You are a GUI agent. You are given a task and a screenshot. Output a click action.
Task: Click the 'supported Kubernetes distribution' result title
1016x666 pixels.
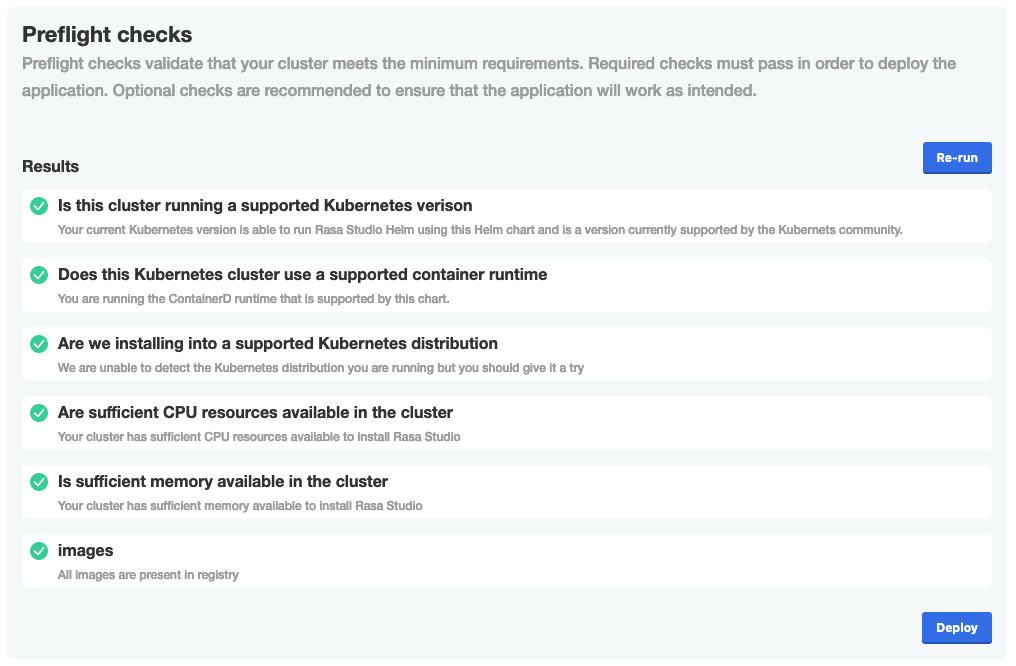[x=277, y=344]
